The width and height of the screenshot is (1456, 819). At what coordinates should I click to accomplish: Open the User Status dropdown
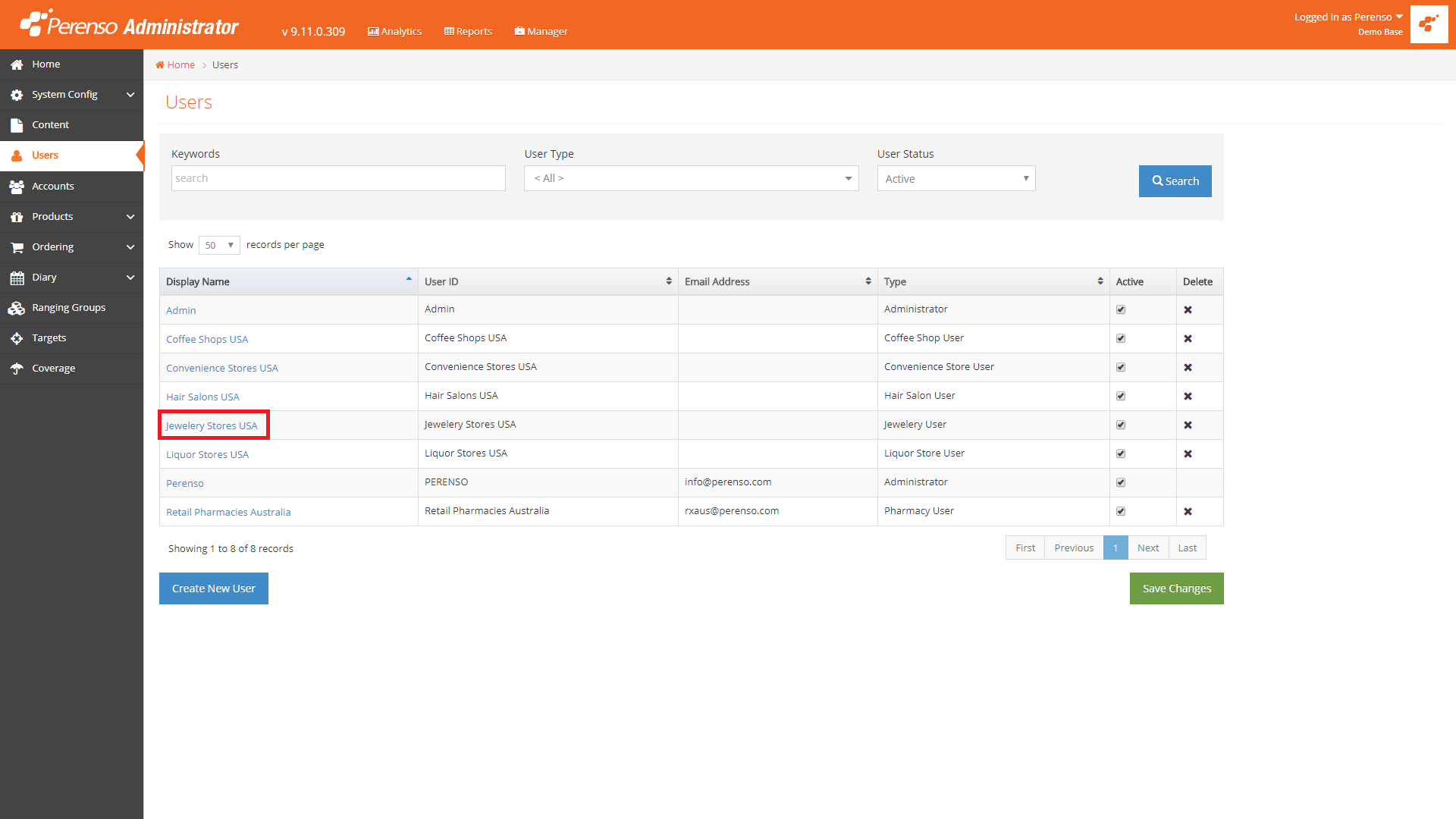click(955, 179)
